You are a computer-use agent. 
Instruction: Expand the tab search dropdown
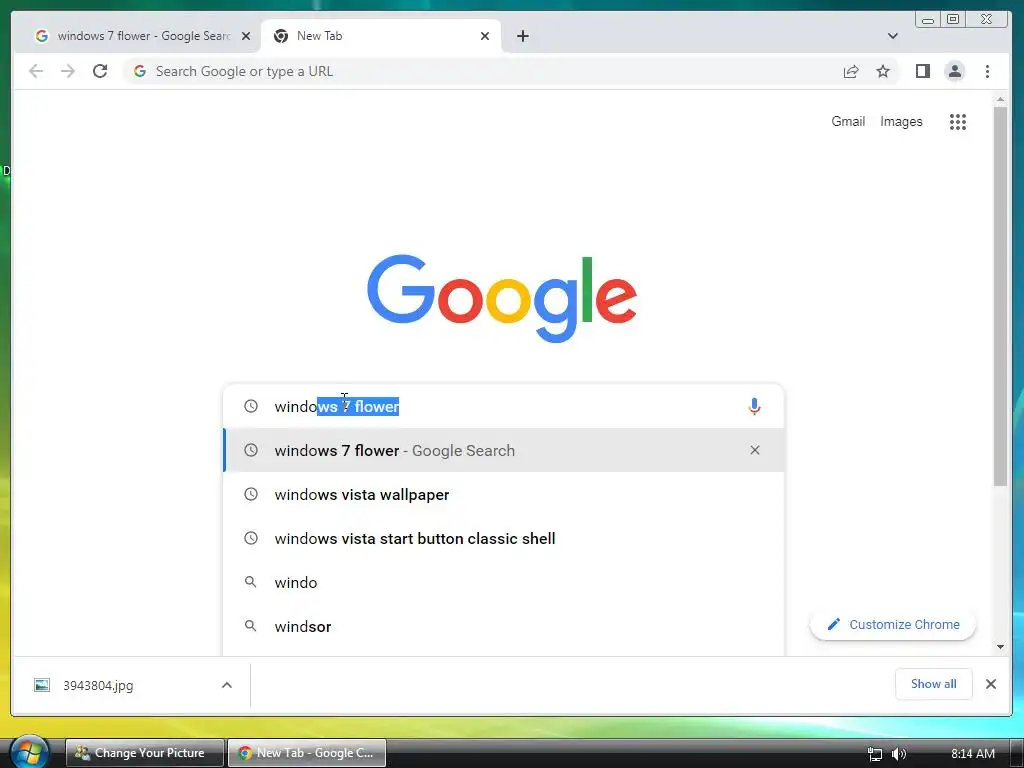(893, 36)
